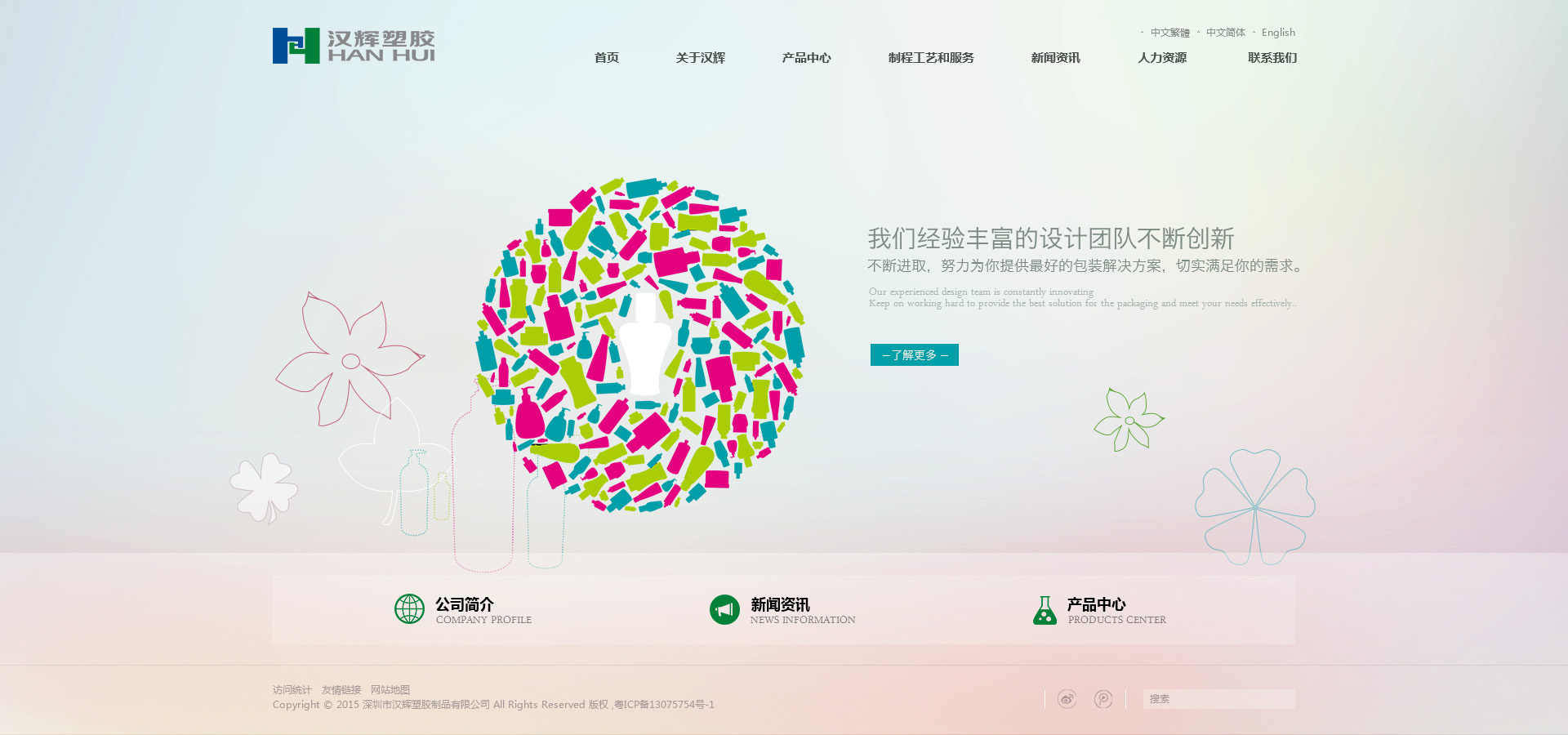Open the 产品中心 navigation item
Image resolution: width=1568 pixels, height=735 pixels.
[806, 58]
